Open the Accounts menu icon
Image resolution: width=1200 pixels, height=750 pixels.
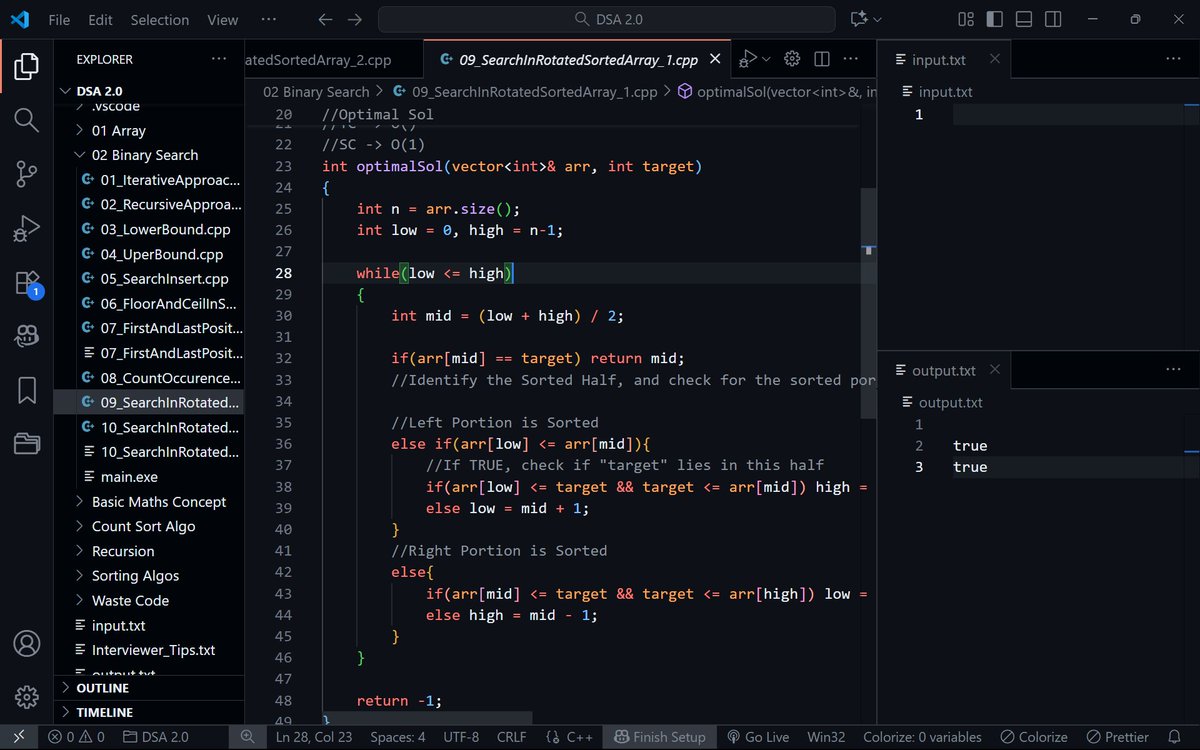click(27, 643)
